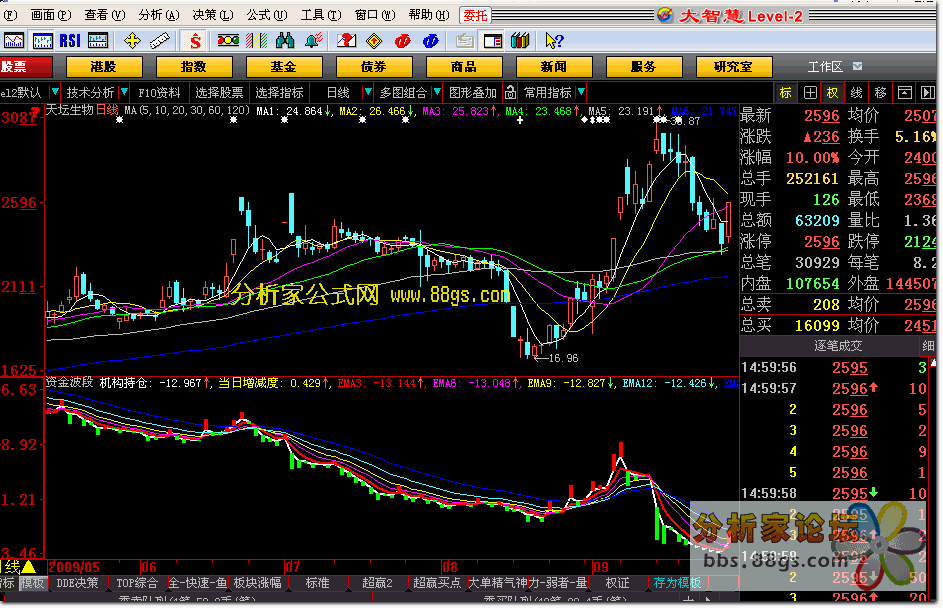
Task: Click the 存为模板 save template tab
Action: (677, 582)
